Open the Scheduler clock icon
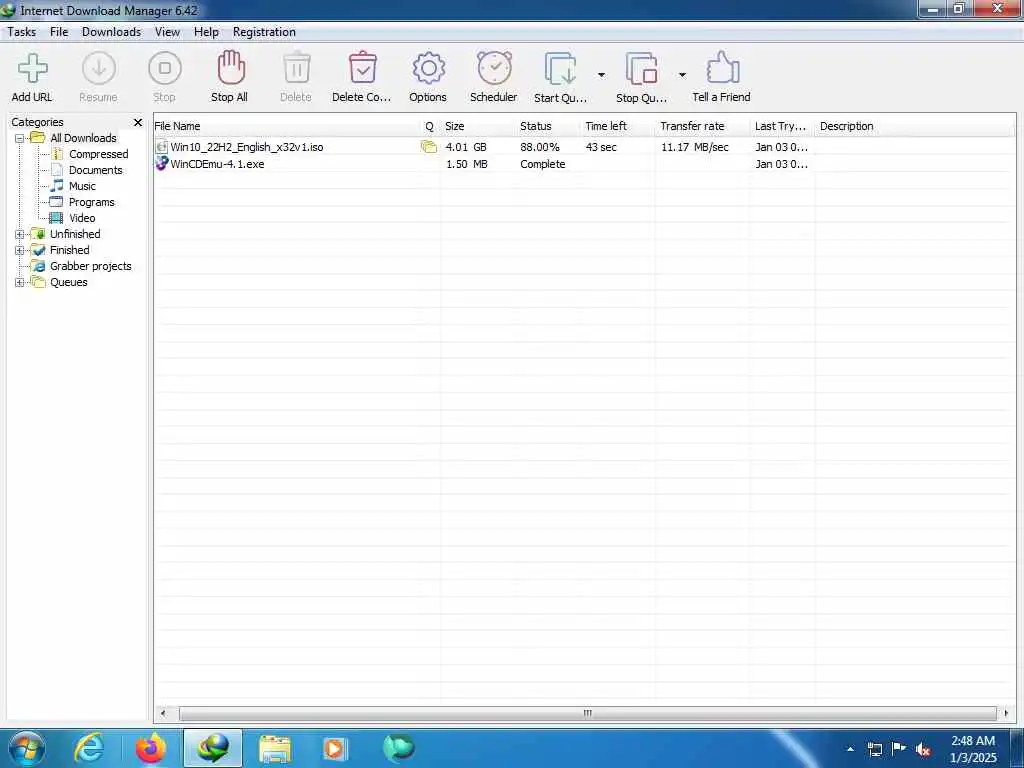The image size is (1024, 768). click(x=494, y=68)
